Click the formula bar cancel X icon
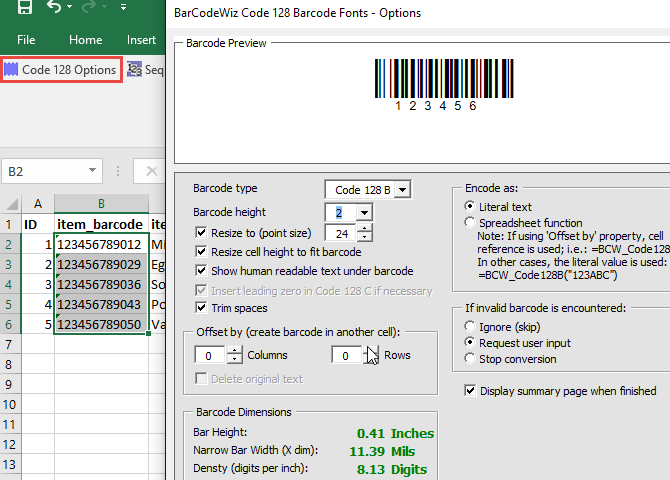The height and width of the screenshot is (480, 670). click(151, 171)
